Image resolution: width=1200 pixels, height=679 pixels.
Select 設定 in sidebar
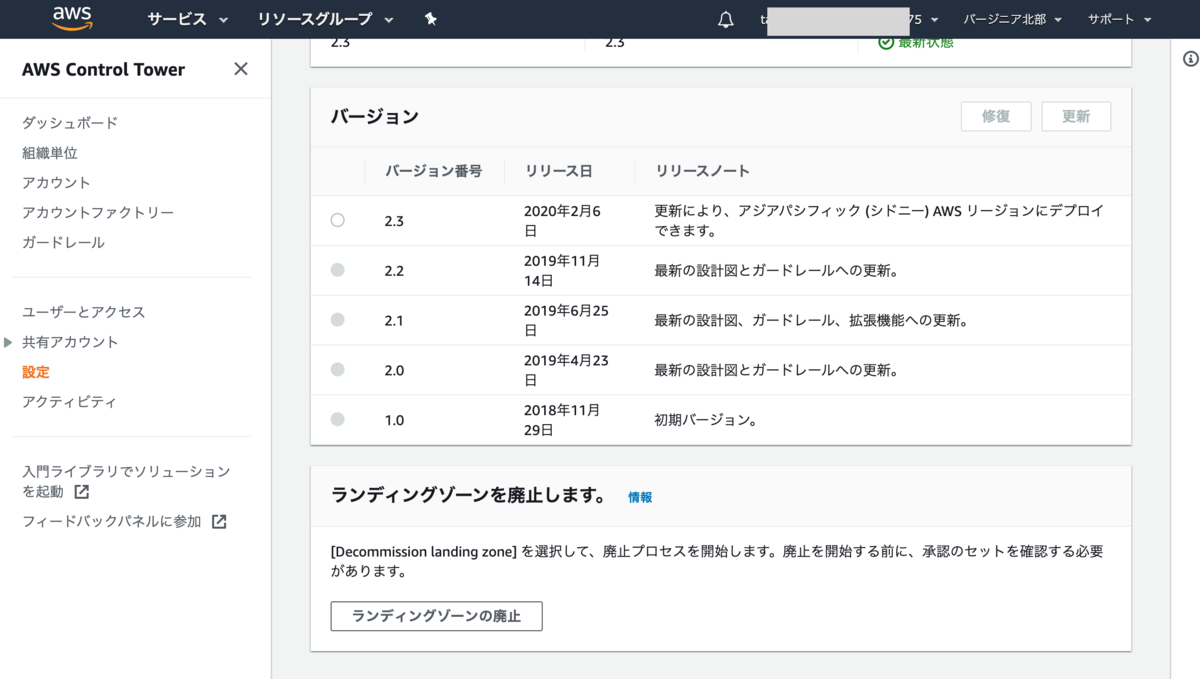click(x=36, y=372)
